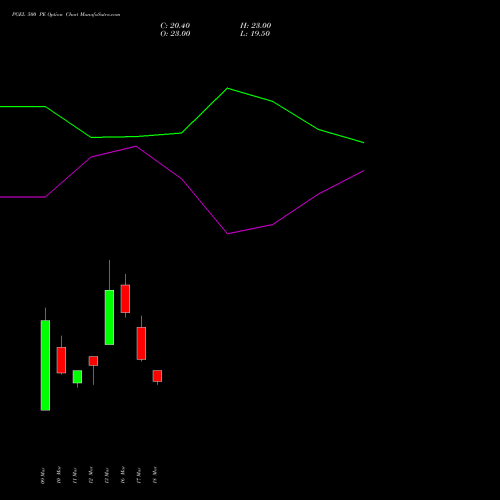Click the chart title text at top left
Screen dimensions: 500x500
(x=66, y=15)
